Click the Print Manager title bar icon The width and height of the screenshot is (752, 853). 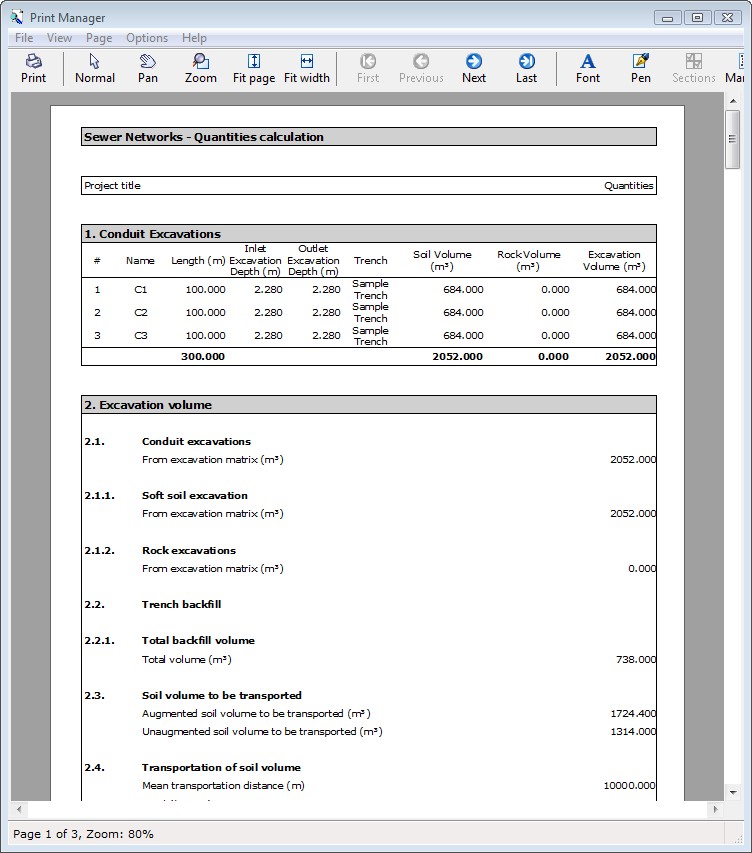[x=17, y=17]
